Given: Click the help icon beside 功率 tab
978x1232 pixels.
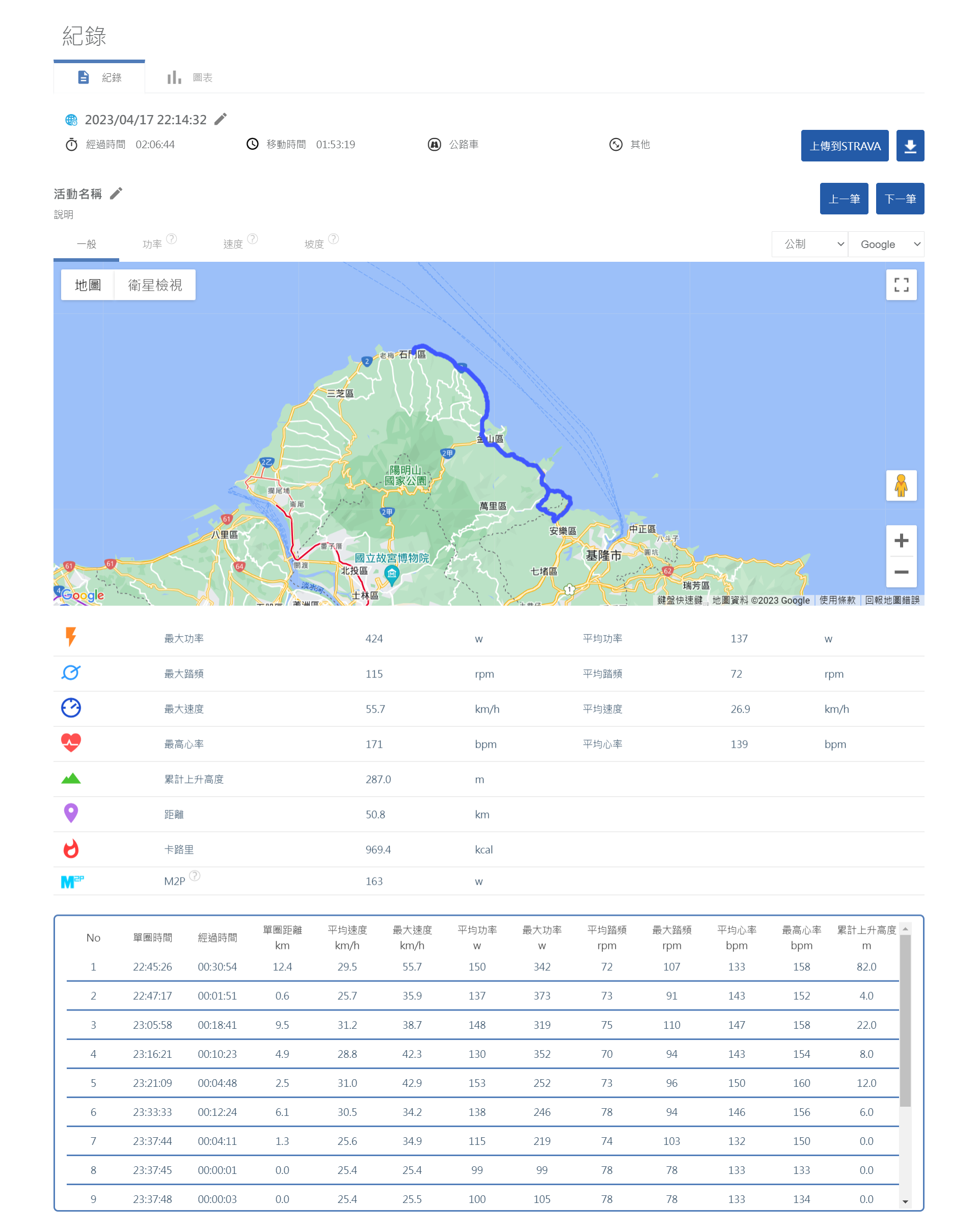Looking at the screenshot, I should pos(172,238).
